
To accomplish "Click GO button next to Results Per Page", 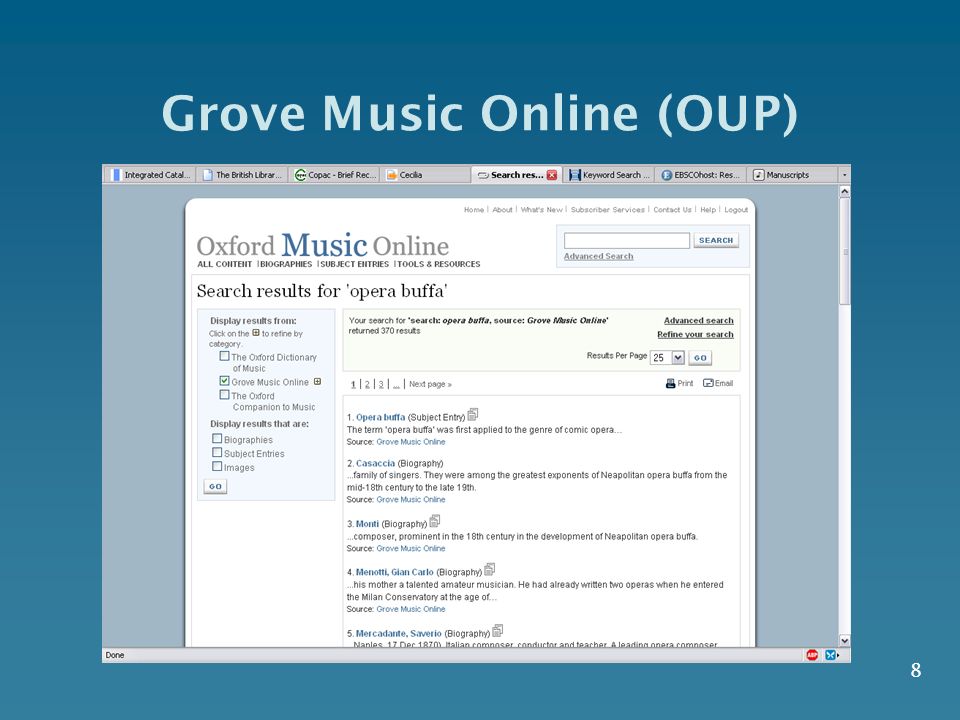I will (x=700, y=358).
